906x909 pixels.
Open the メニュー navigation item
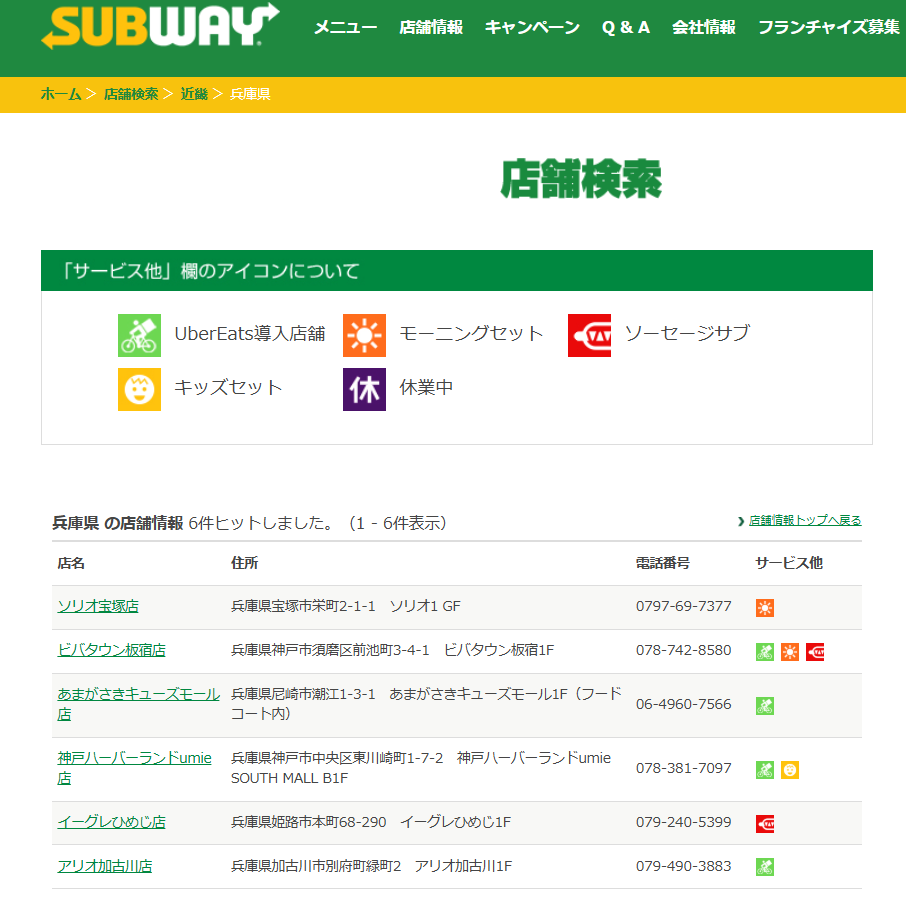coord(345,27)
